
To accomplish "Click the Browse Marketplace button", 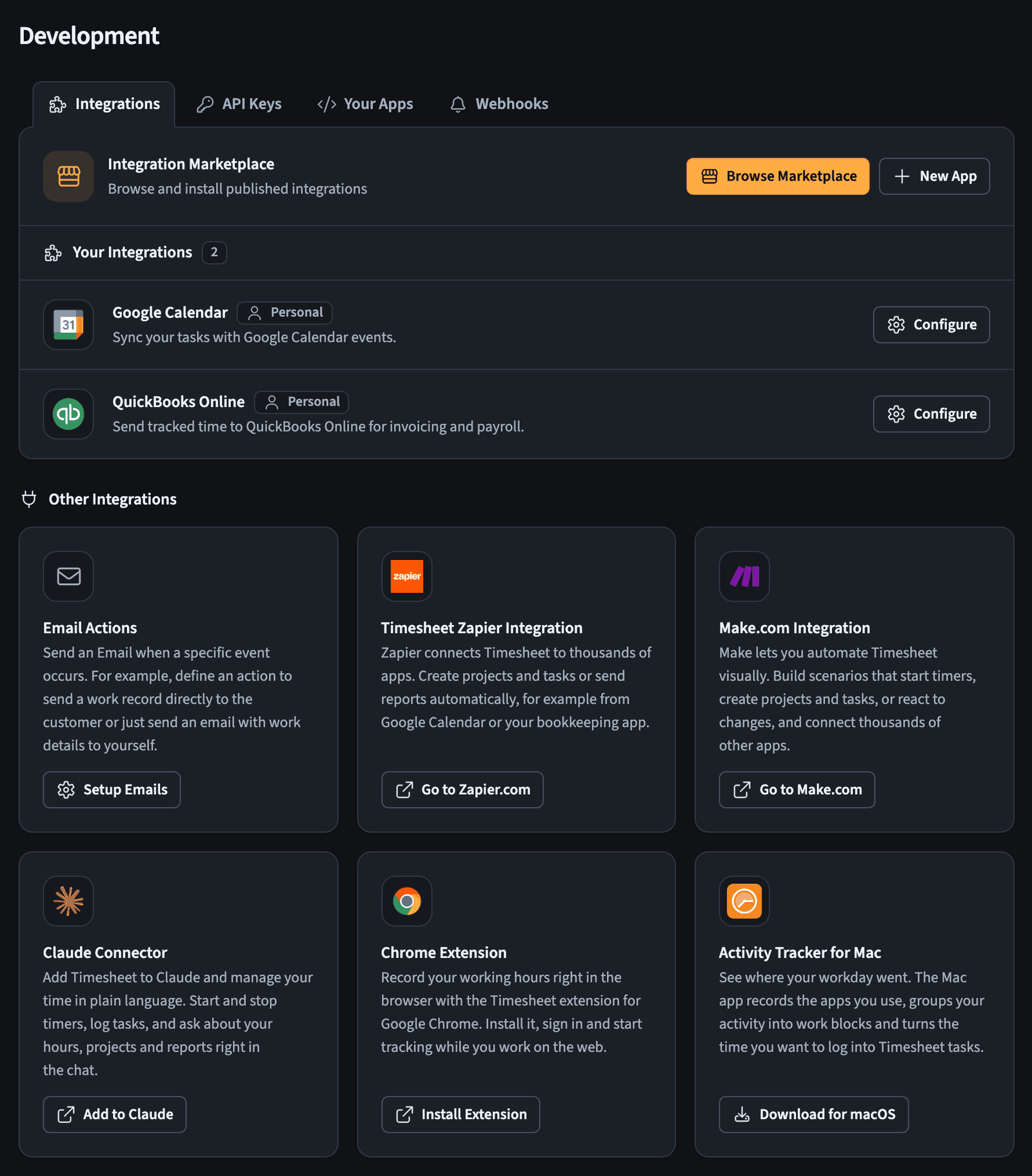I will tap(778, 176).
